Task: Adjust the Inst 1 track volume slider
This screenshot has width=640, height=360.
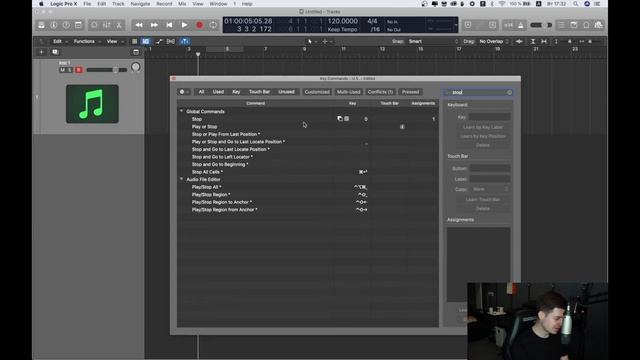Action: click(107, 70)
